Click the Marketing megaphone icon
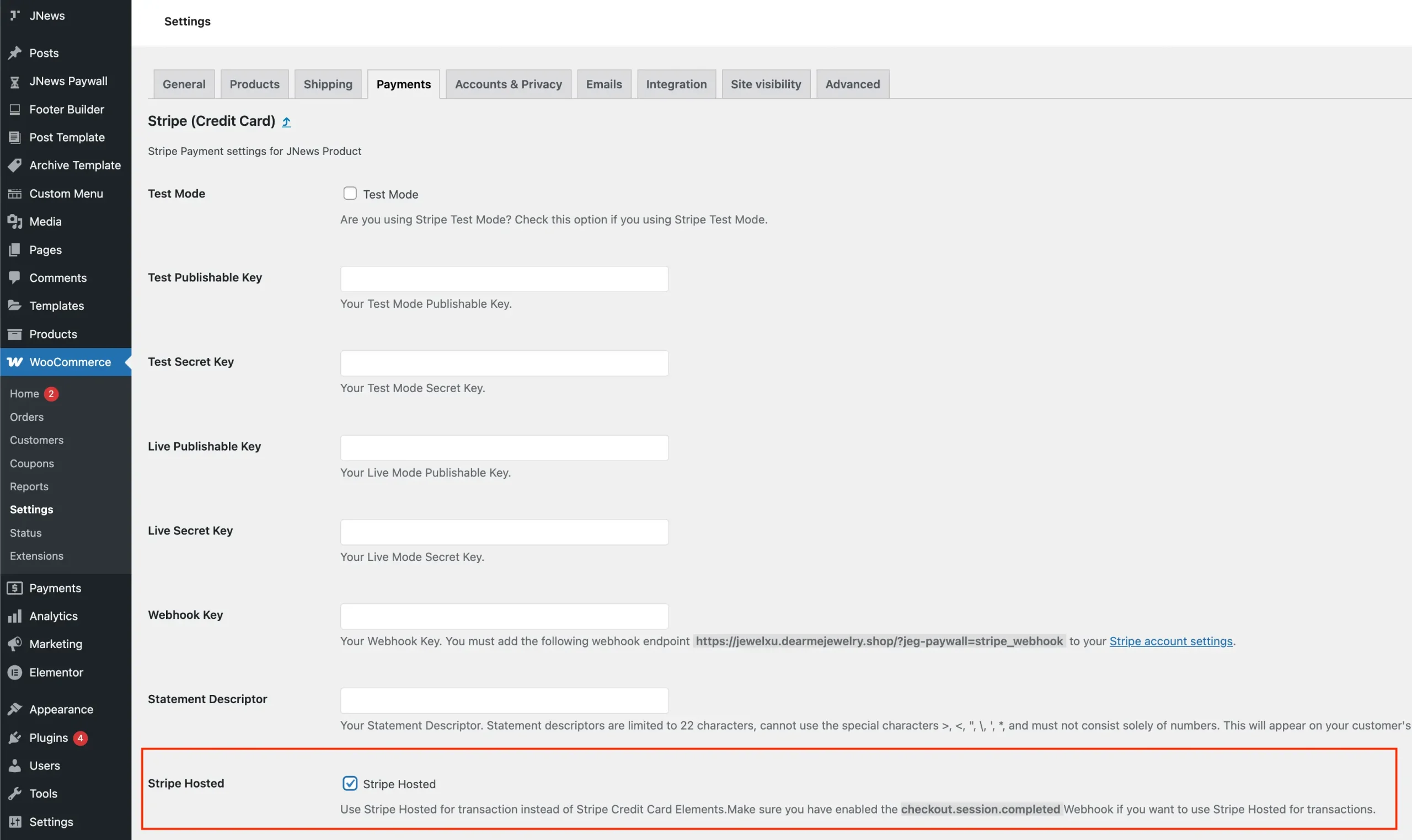 [x=15, y=644]
